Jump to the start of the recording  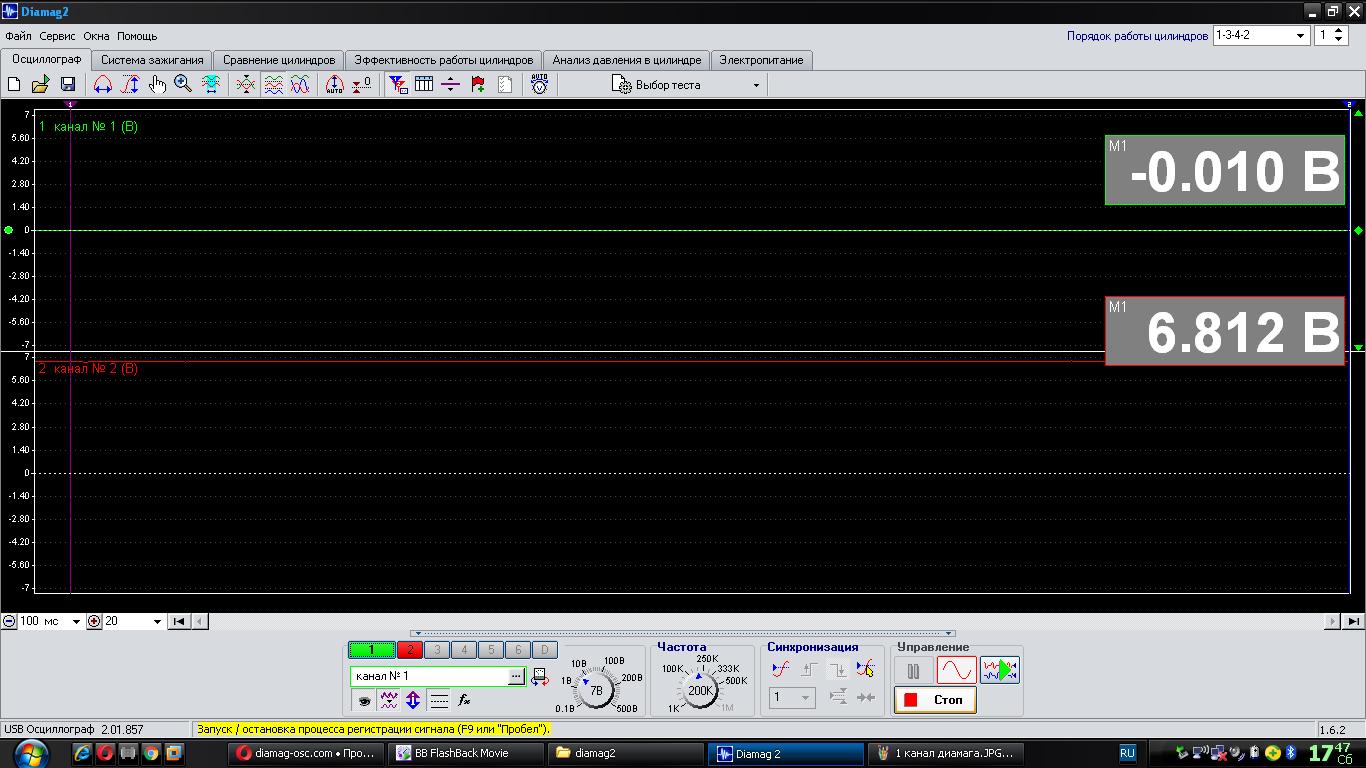click(179, 621)
